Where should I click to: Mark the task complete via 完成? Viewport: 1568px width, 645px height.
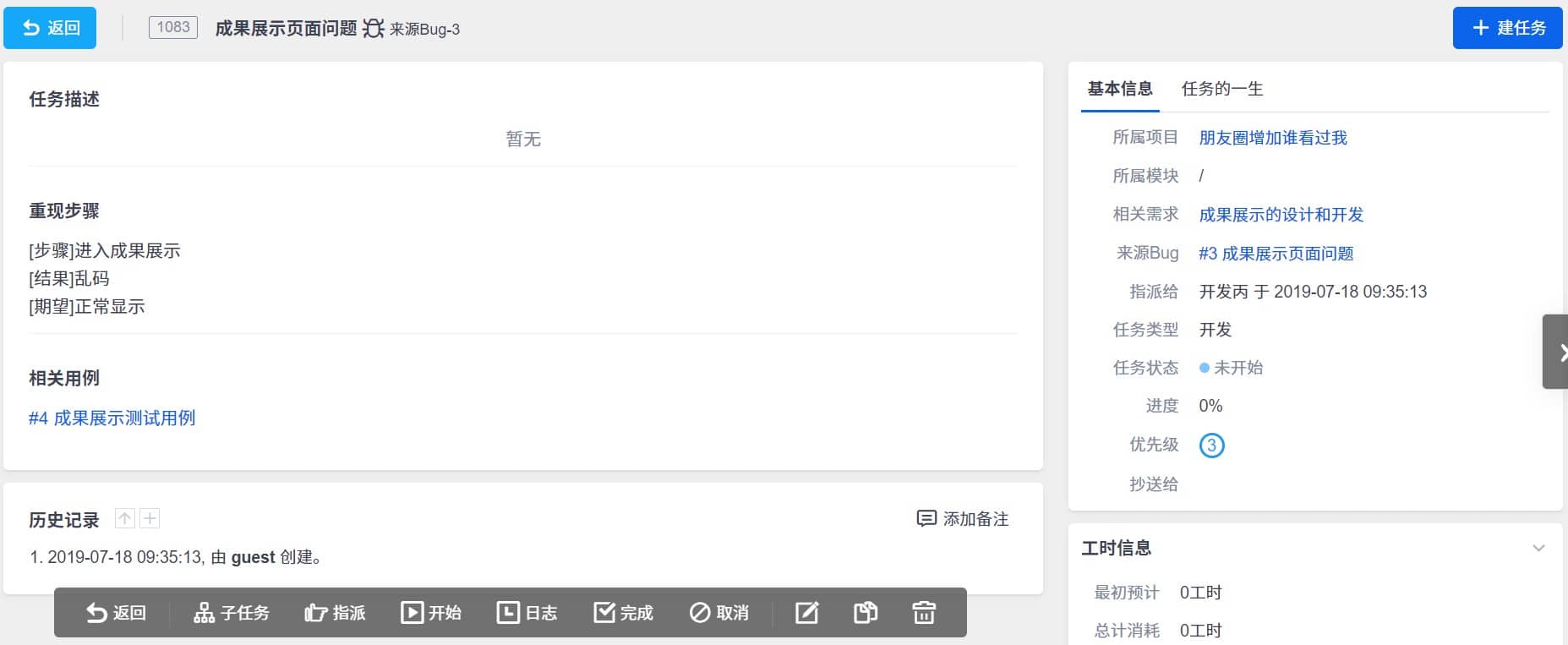pos(623,613)
